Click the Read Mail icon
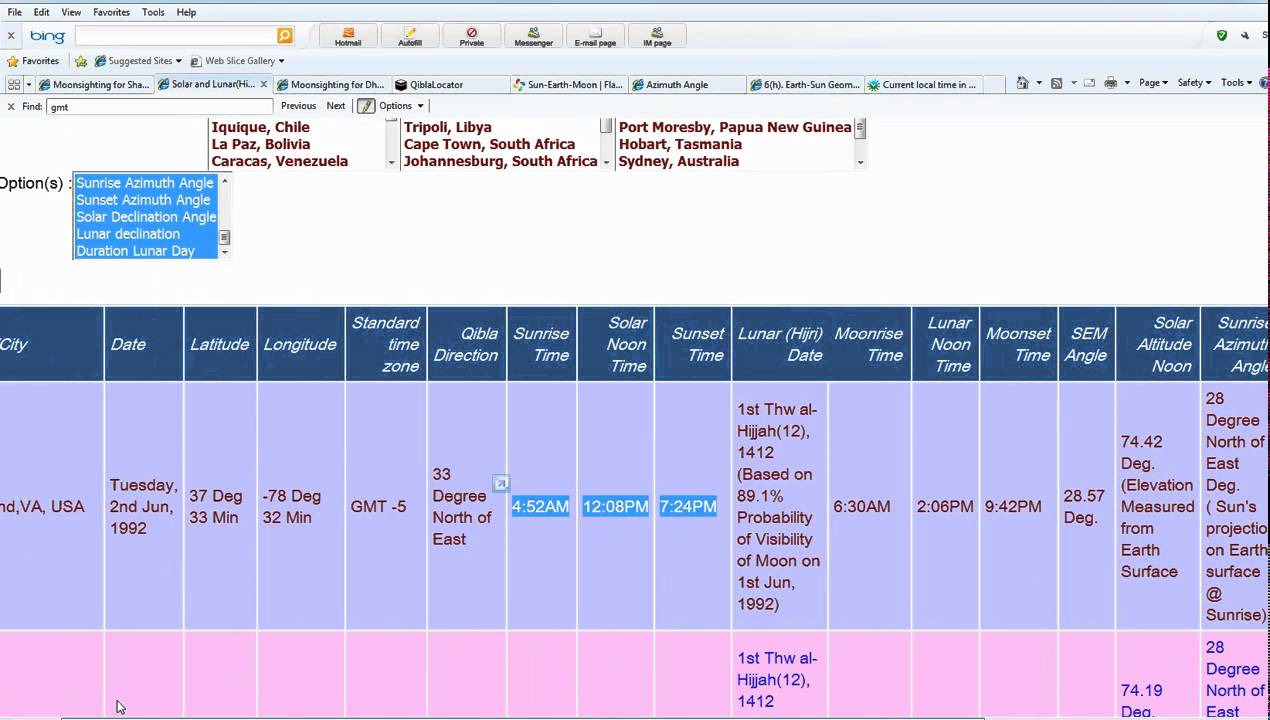 1089,83
